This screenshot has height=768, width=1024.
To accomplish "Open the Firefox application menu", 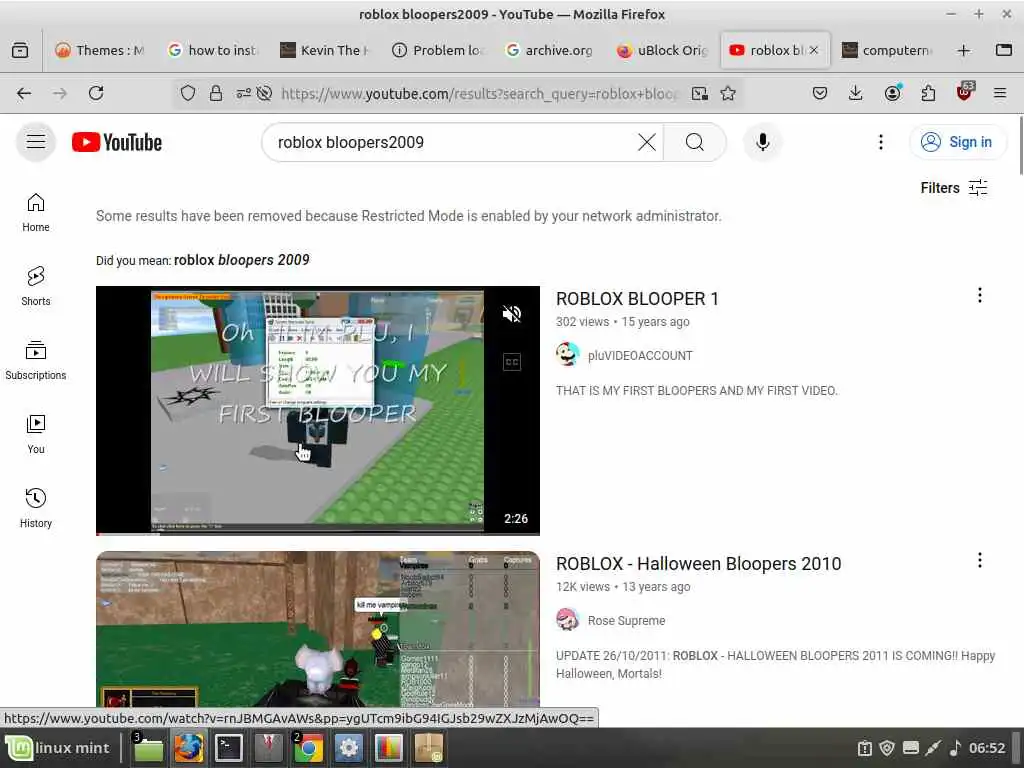I will 1000,93.
